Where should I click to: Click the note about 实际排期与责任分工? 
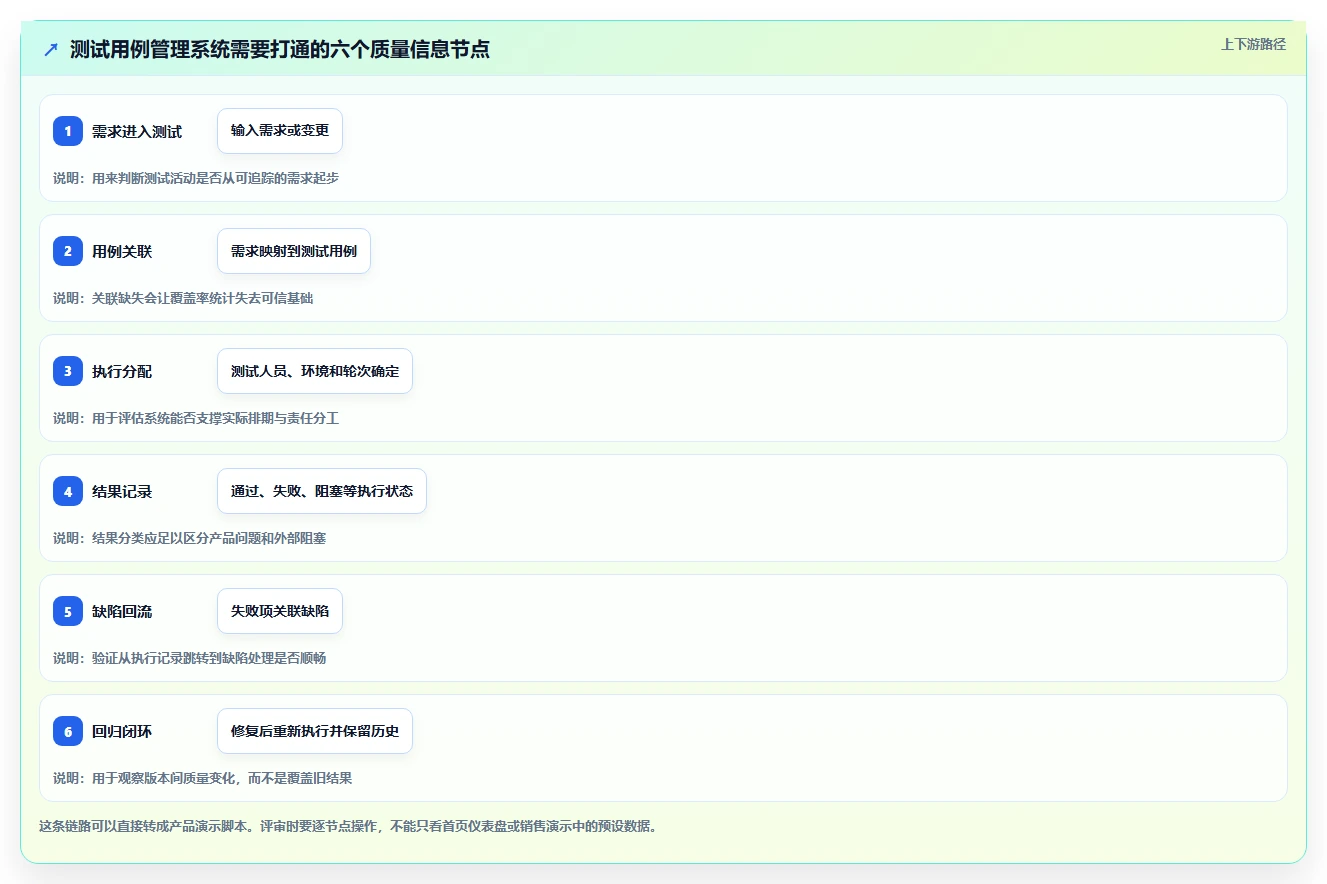pos(196,418)
